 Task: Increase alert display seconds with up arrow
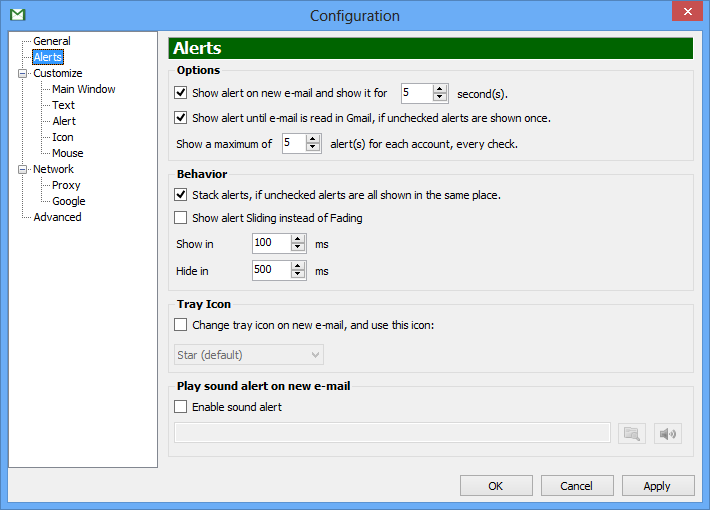click(x=440, y=89)
